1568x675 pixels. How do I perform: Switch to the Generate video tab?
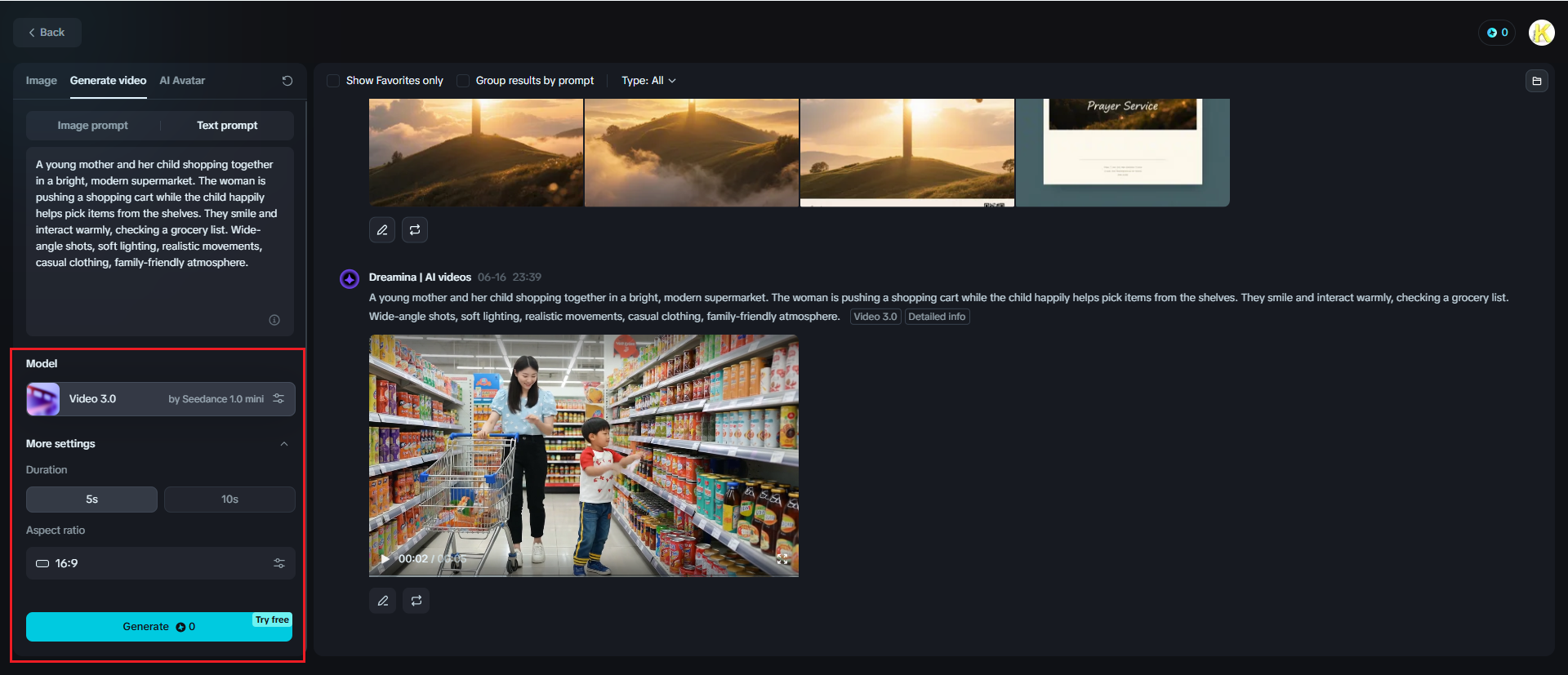[108, 81]
